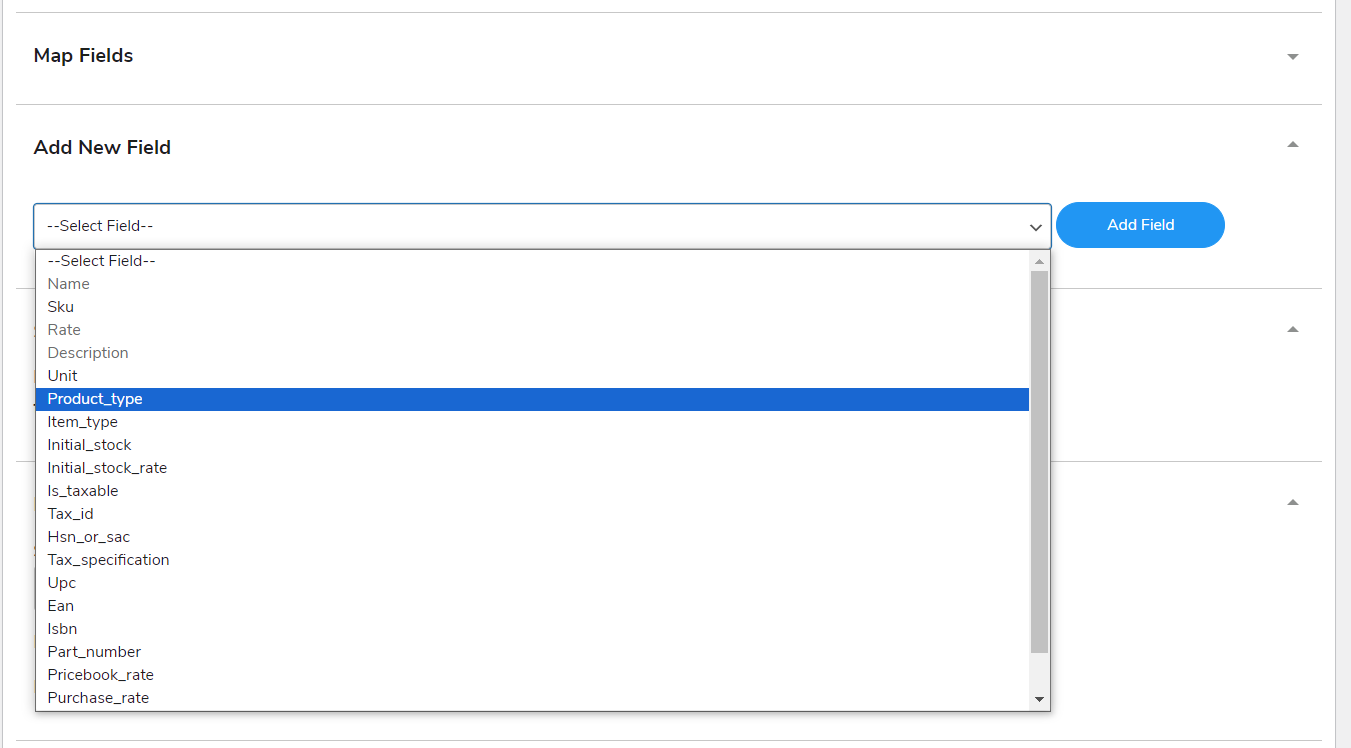Select the Is_taxable field
1351x748 pixels.
click(x=82, y=490)
